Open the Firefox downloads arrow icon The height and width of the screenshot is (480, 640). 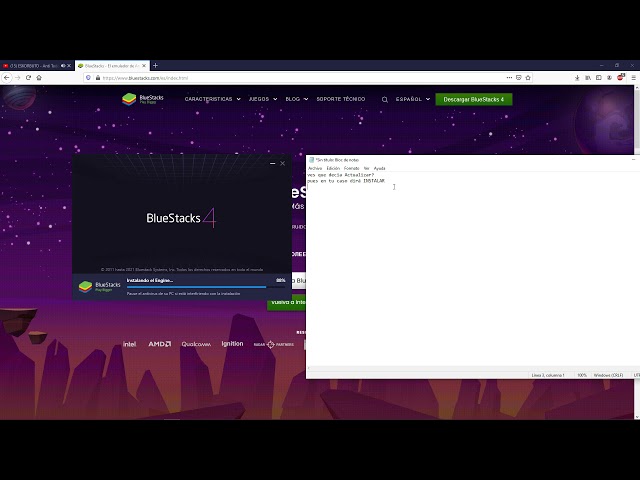[577, 78]
